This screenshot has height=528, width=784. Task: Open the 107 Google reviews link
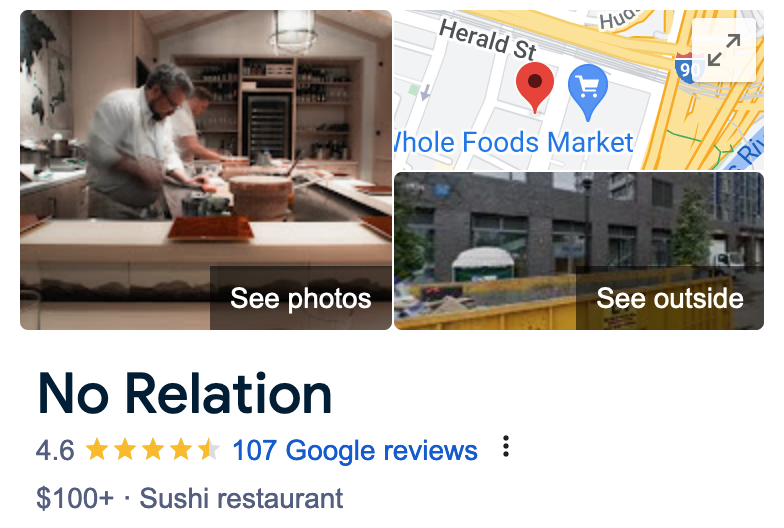click(355, 450)
